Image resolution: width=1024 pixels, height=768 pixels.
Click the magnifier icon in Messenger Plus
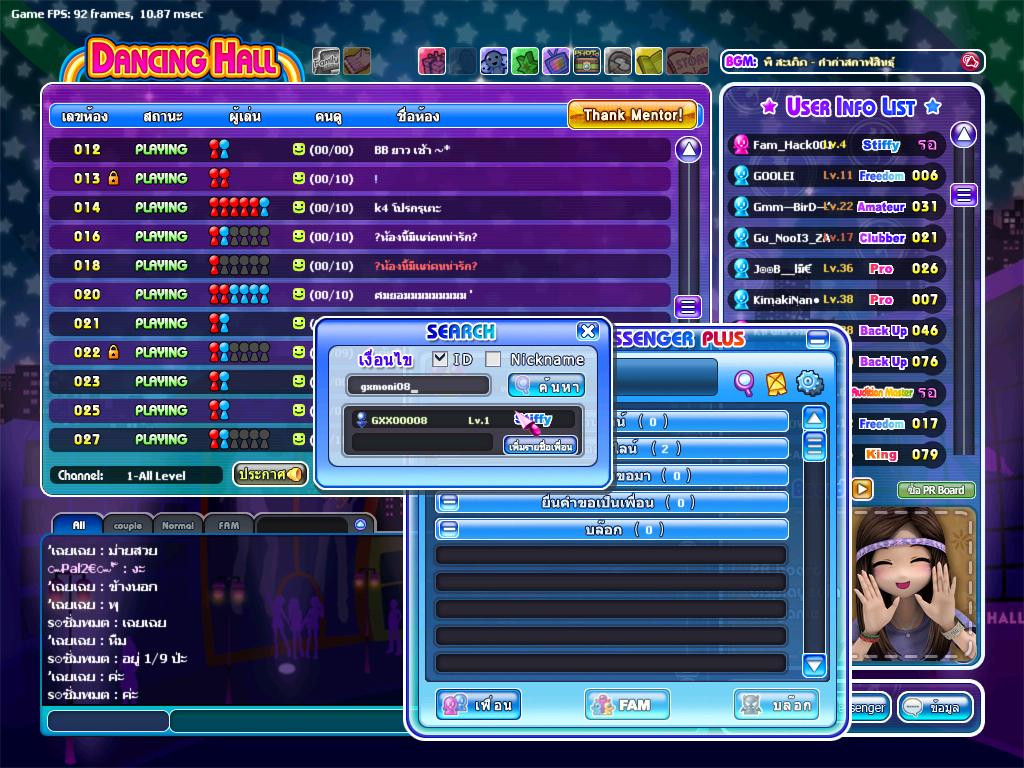coord(744,383)
